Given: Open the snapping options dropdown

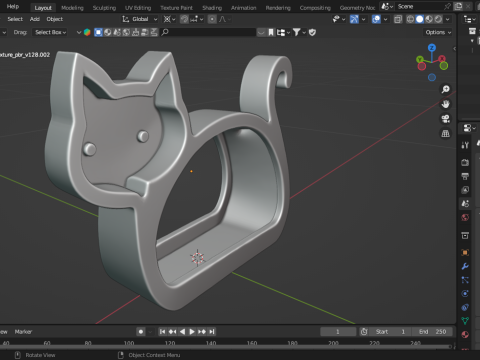Looking at the screenshot, I should pyautogui.click(x=197, y=19).
